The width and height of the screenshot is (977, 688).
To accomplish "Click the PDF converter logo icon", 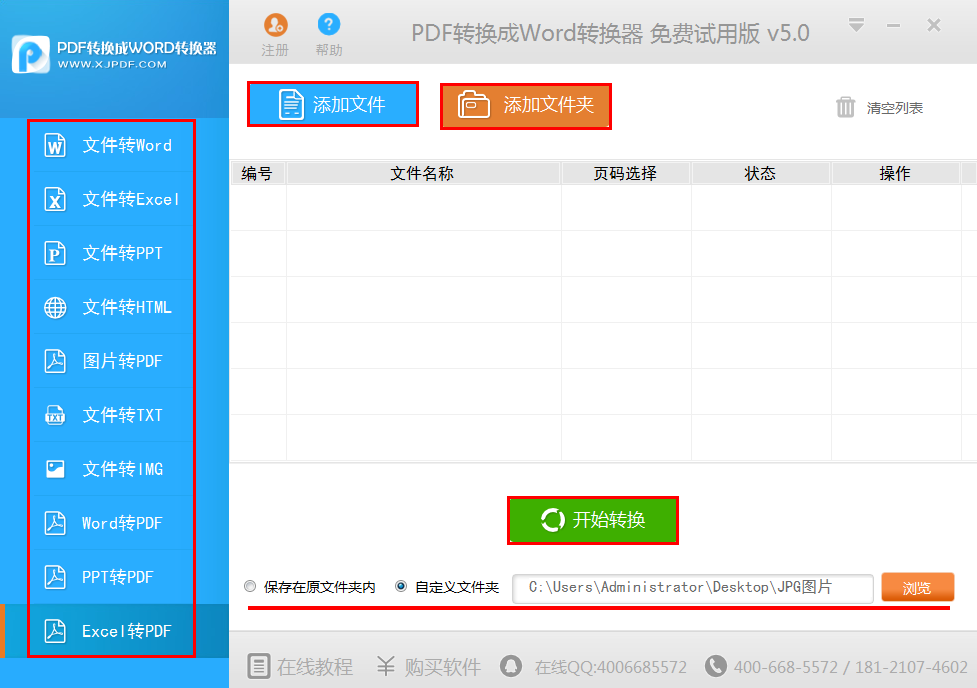I will (x=31, y=54).
